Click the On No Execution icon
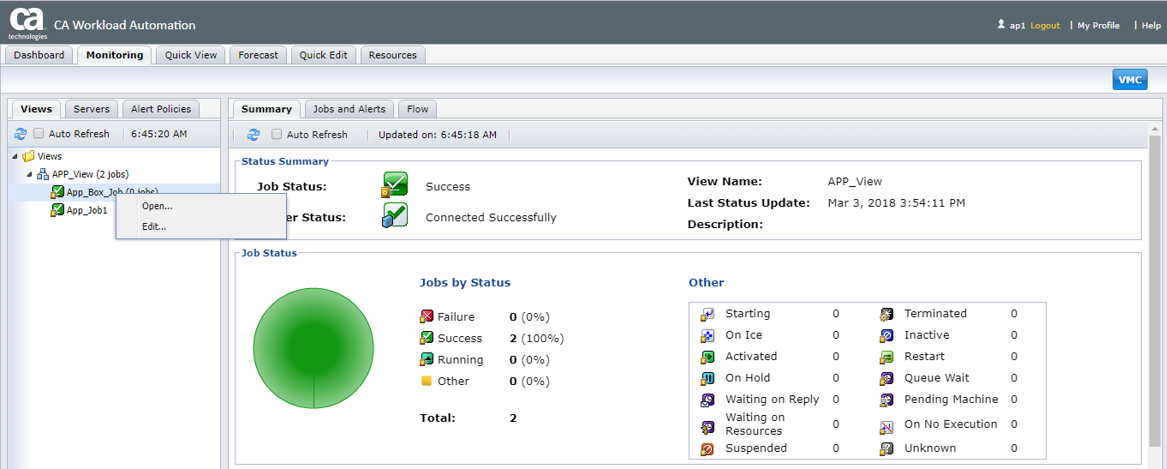 [886, 427]
